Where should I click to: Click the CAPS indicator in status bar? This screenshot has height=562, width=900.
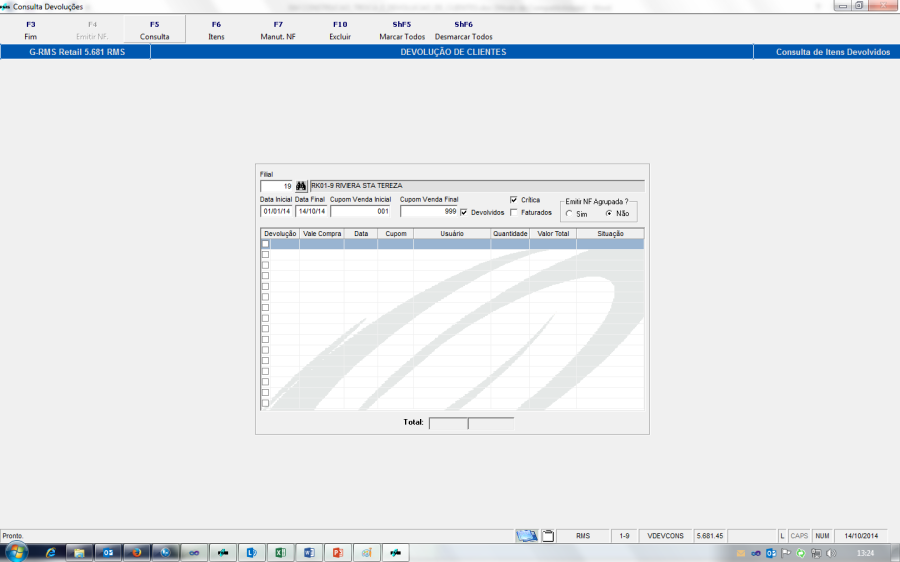pyautogui.click(x=799, y=536)
